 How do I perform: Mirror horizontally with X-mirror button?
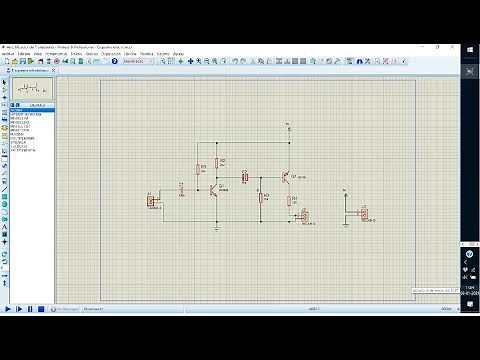click(4, 276)
